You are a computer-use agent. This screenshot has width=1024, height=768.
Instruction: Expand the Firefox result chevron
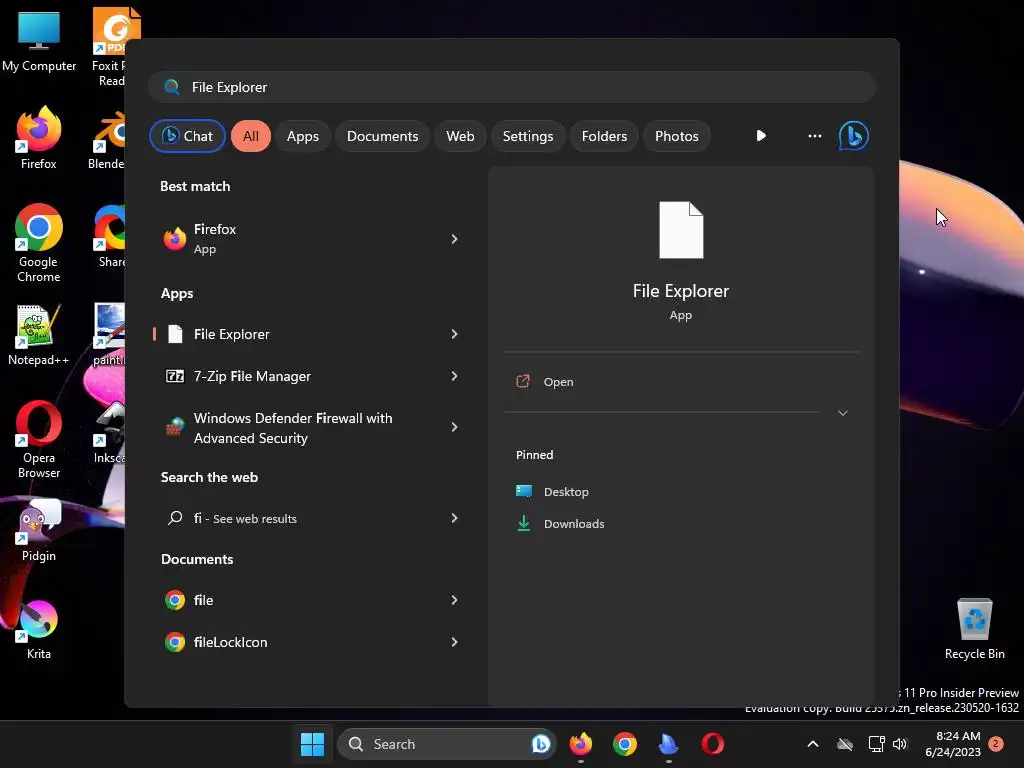[455, 239]
